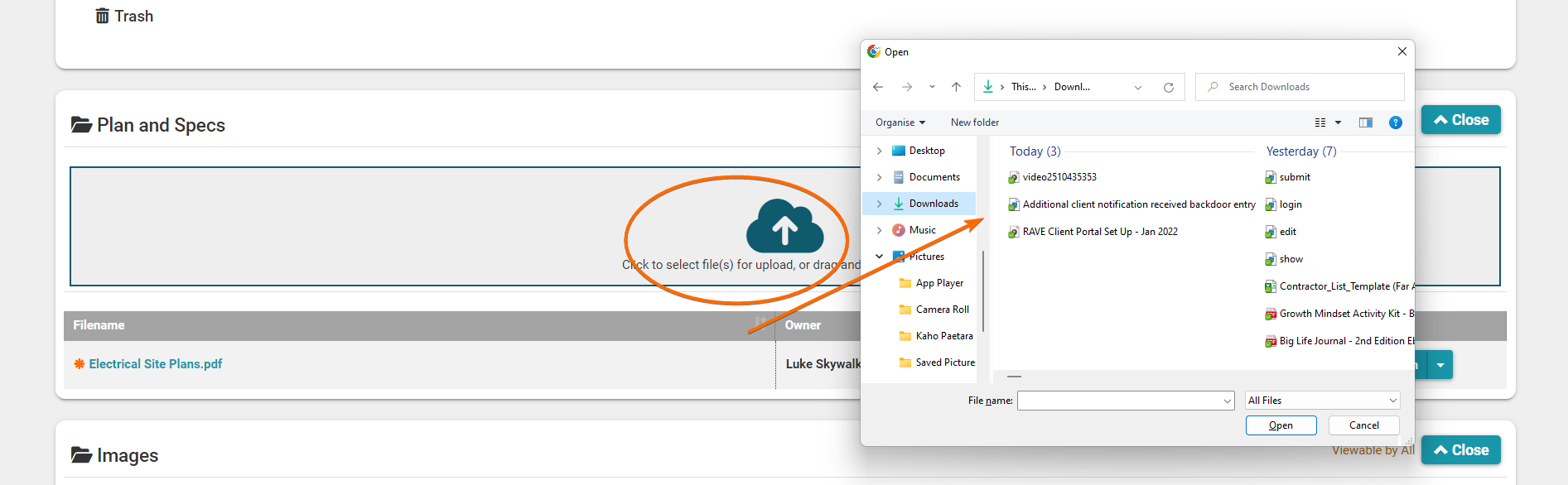Expand address bar history dropdown
This screenshot has height=485, width=1568.
1138,88
